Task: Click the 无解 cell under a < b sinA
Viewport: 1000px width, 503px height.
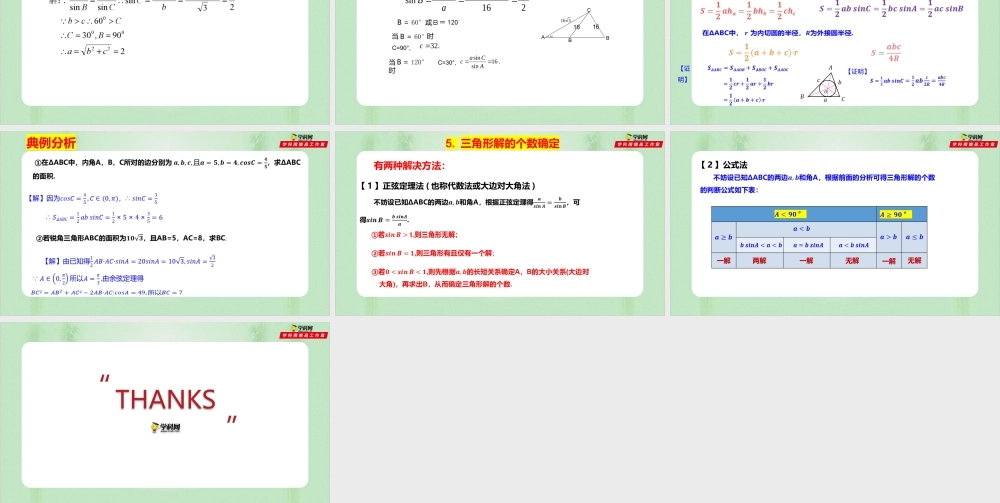Action: pyautogui.click(x=853, y=261)
